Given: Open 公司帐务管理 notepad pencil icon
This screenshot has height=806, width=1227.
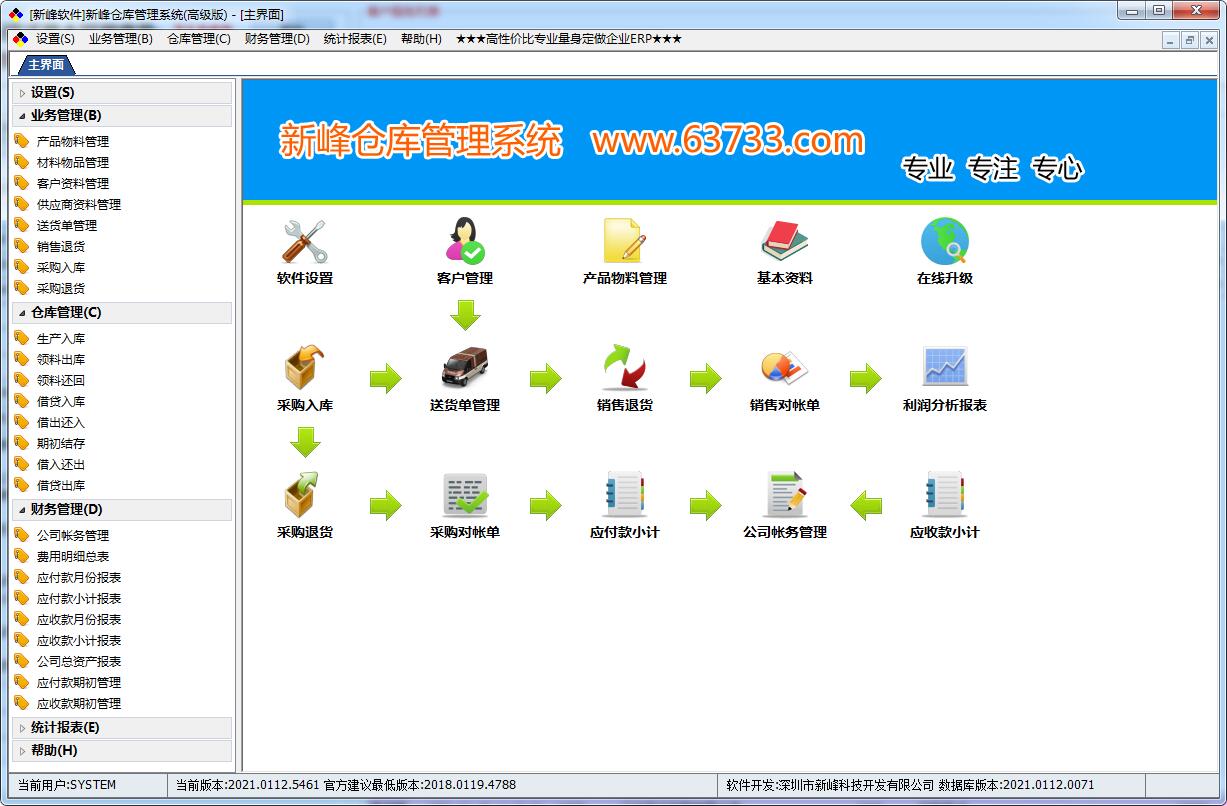Looking at the screenshot, I should point(785,497).
